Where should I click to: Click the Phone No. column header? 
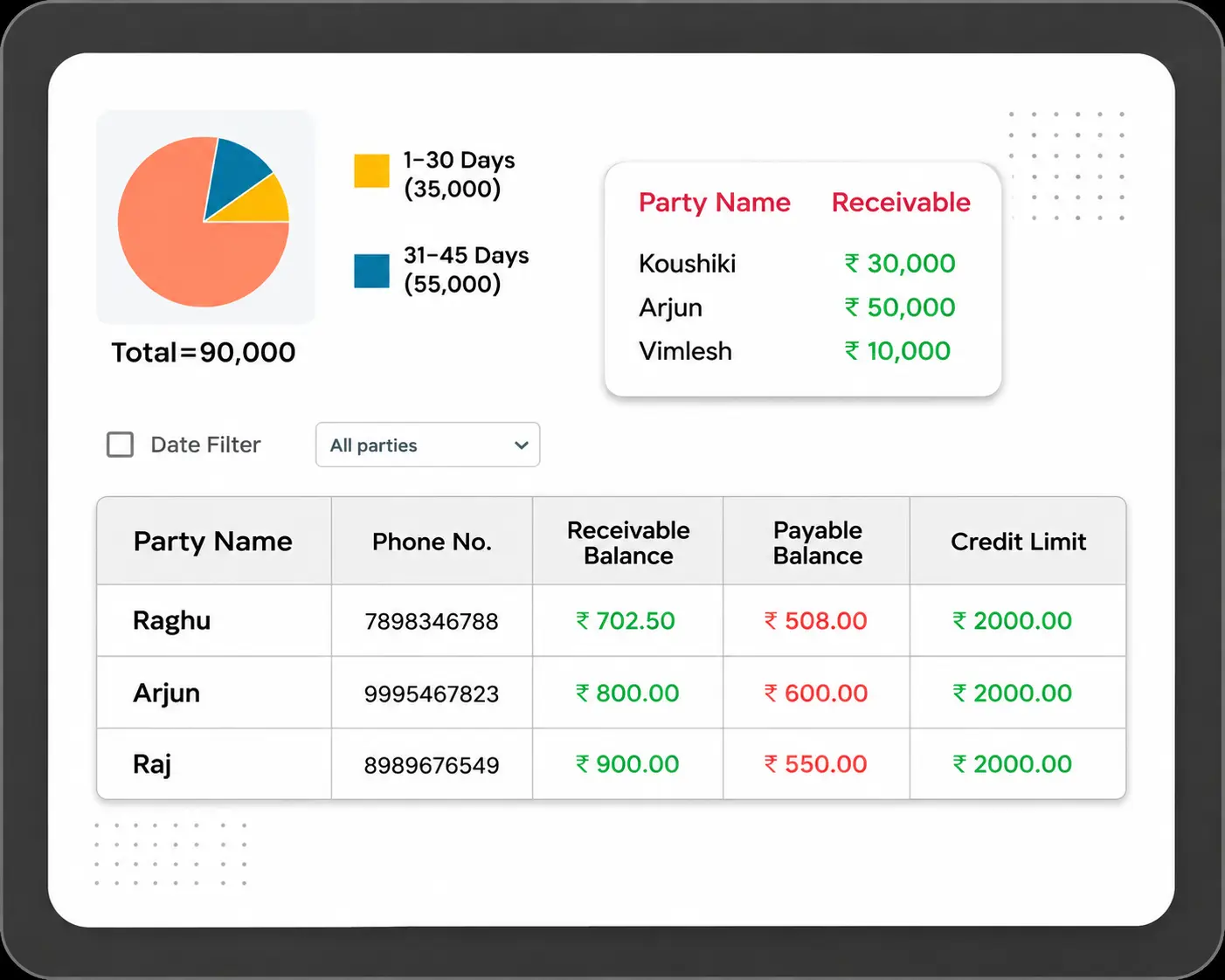[x=432, y=542]
